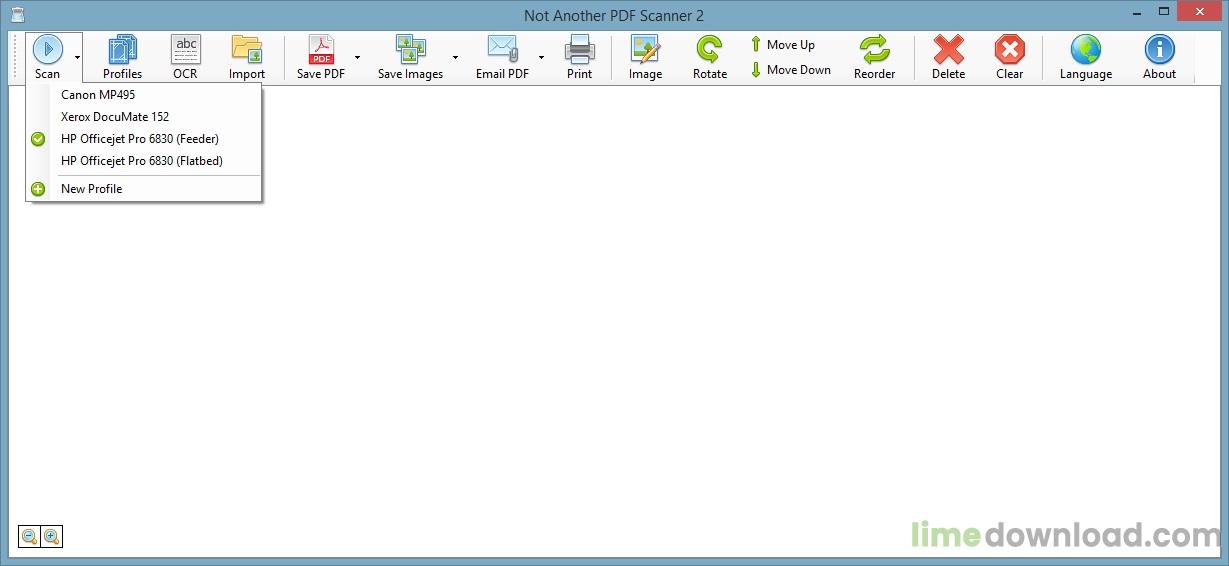
Task: Rotate the selected page
Action: click(x=710, y=57)
